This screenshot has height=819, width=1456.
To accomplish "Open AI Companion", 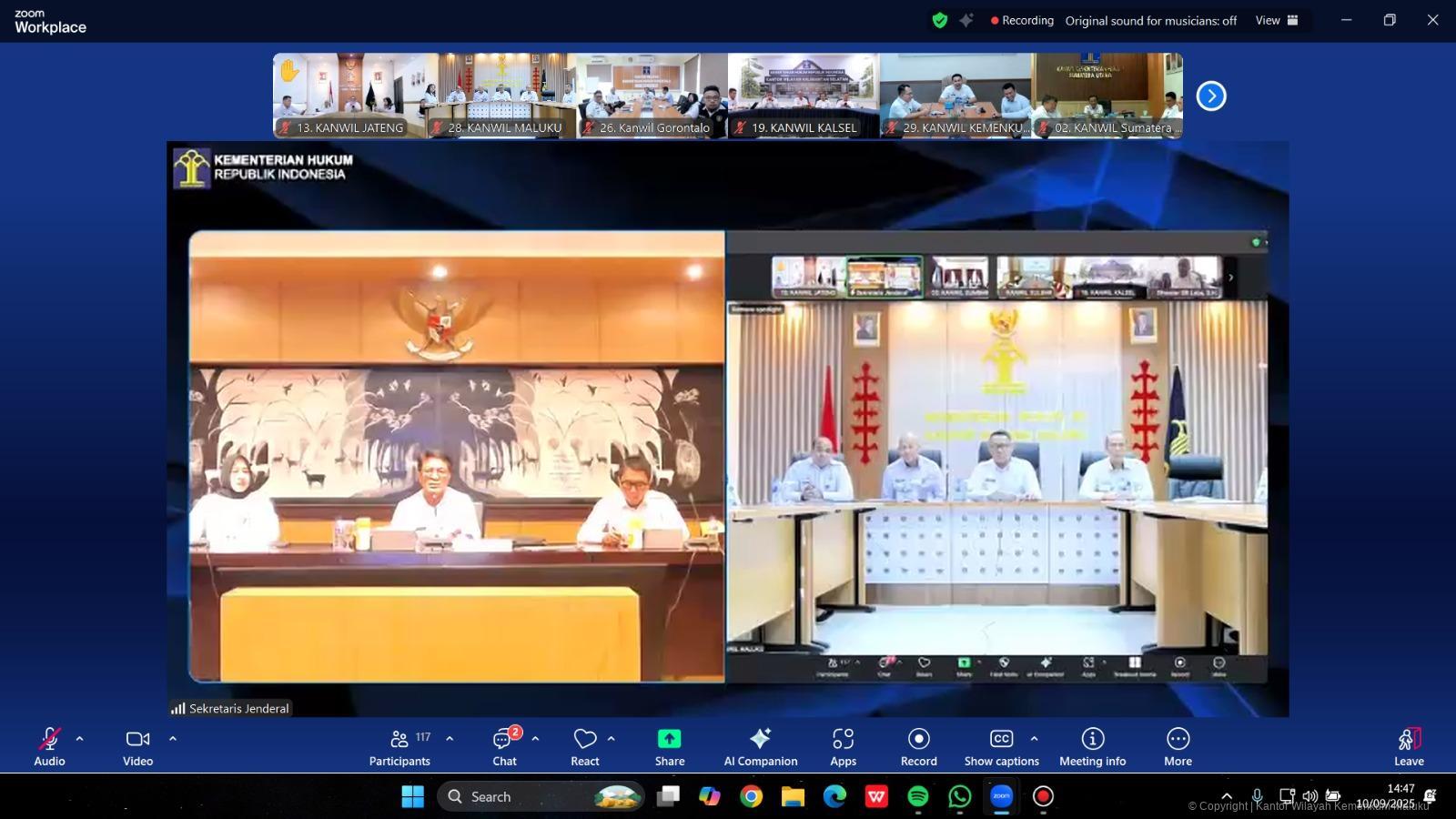I will point(760,746).
